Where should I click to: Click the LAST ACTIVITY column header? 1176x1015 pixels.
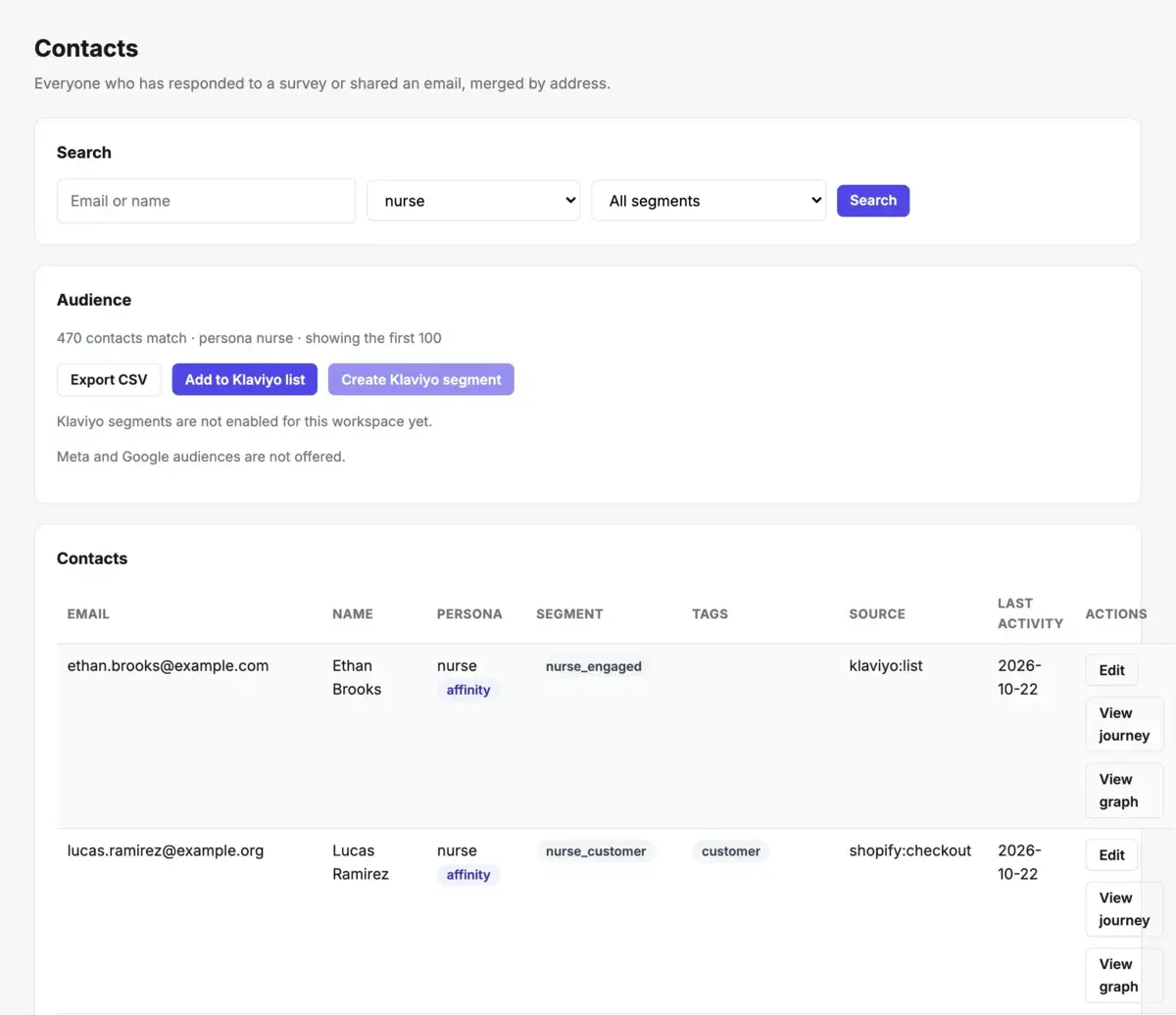(1030, 613)
